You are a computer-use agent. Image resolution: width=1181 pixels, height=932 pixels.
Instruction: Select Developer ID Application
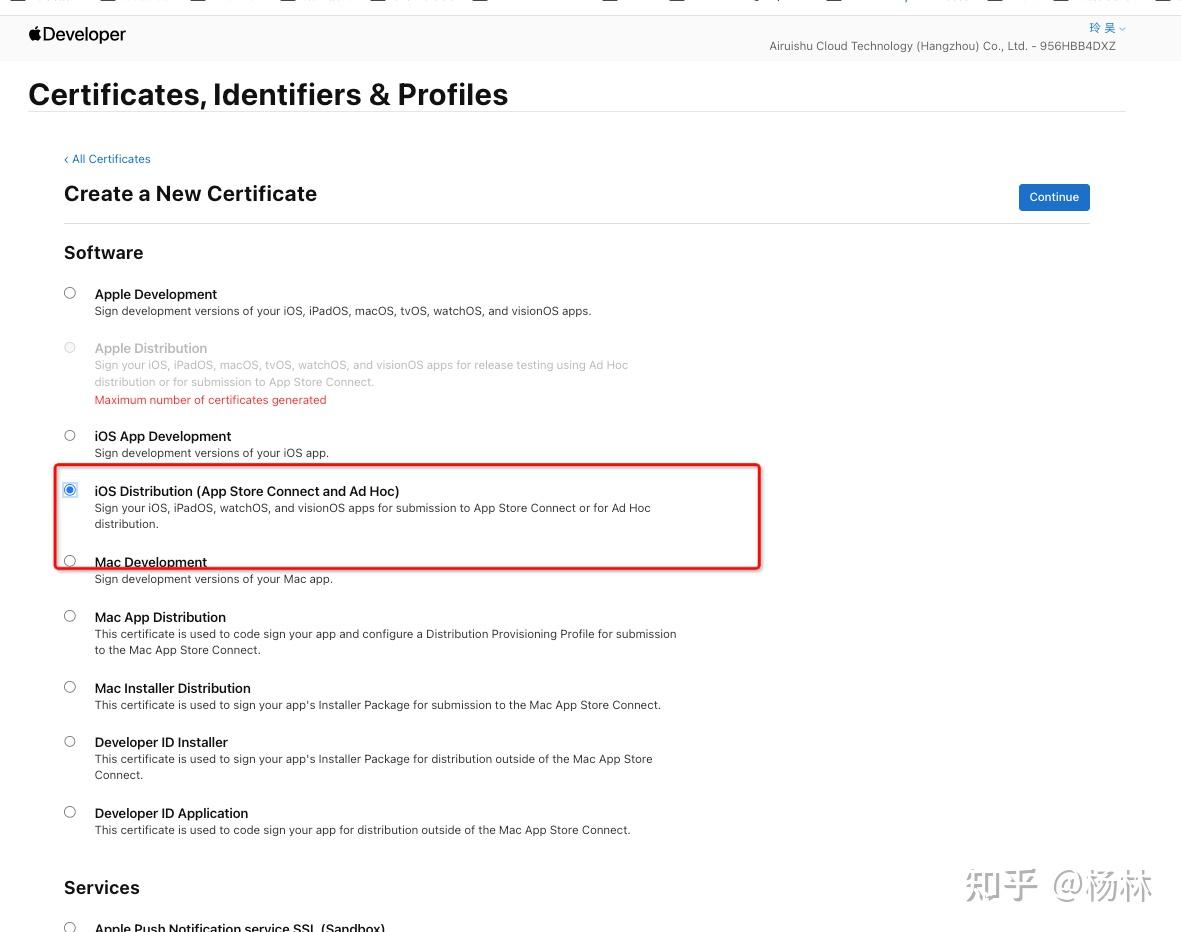click(69, 811)
